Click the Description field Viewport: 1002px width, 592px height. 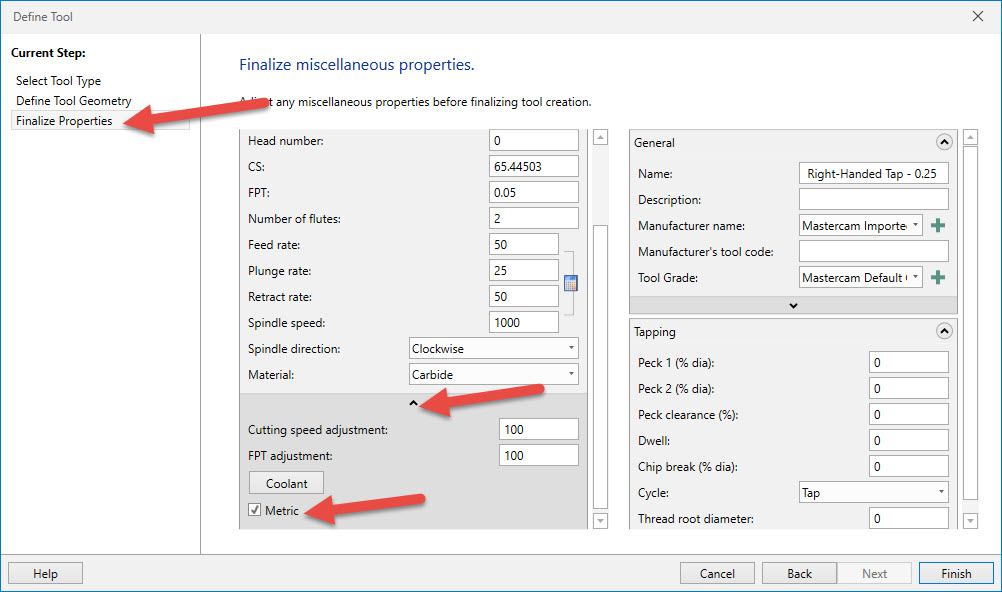874,199
